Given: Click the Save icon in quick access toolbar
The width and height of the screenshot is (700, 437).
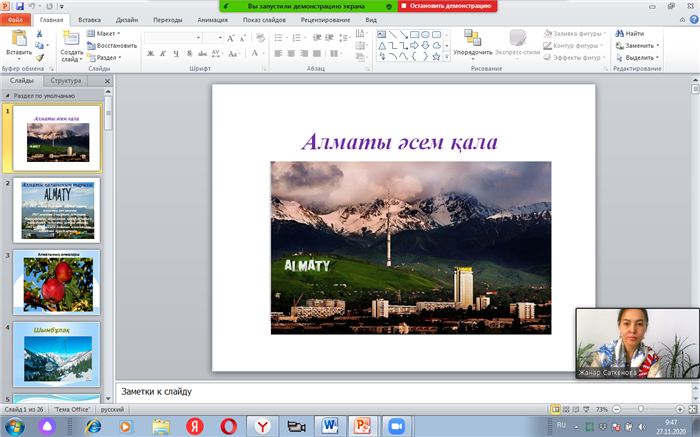Looking at the screenshot, I should click(x=19, y=6).
